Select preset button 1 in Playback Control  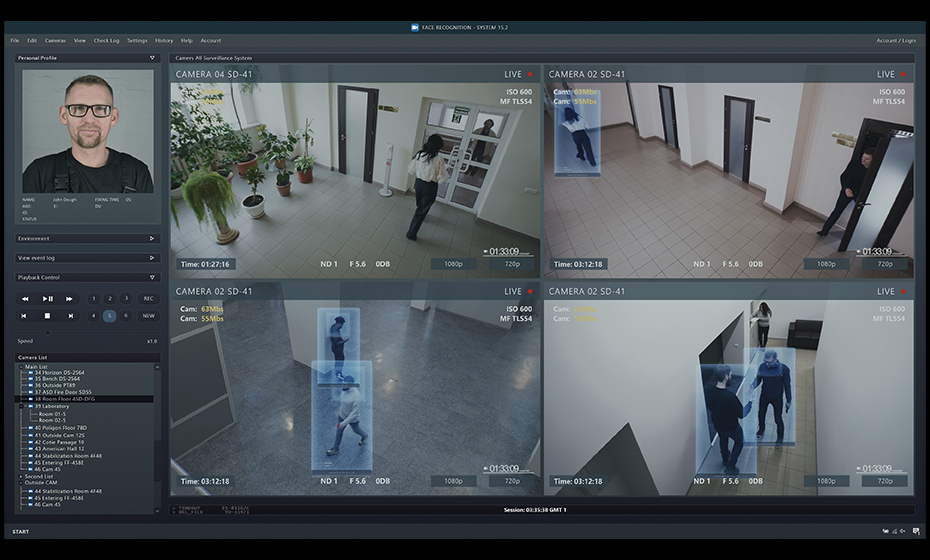click(x=93, y=298)
